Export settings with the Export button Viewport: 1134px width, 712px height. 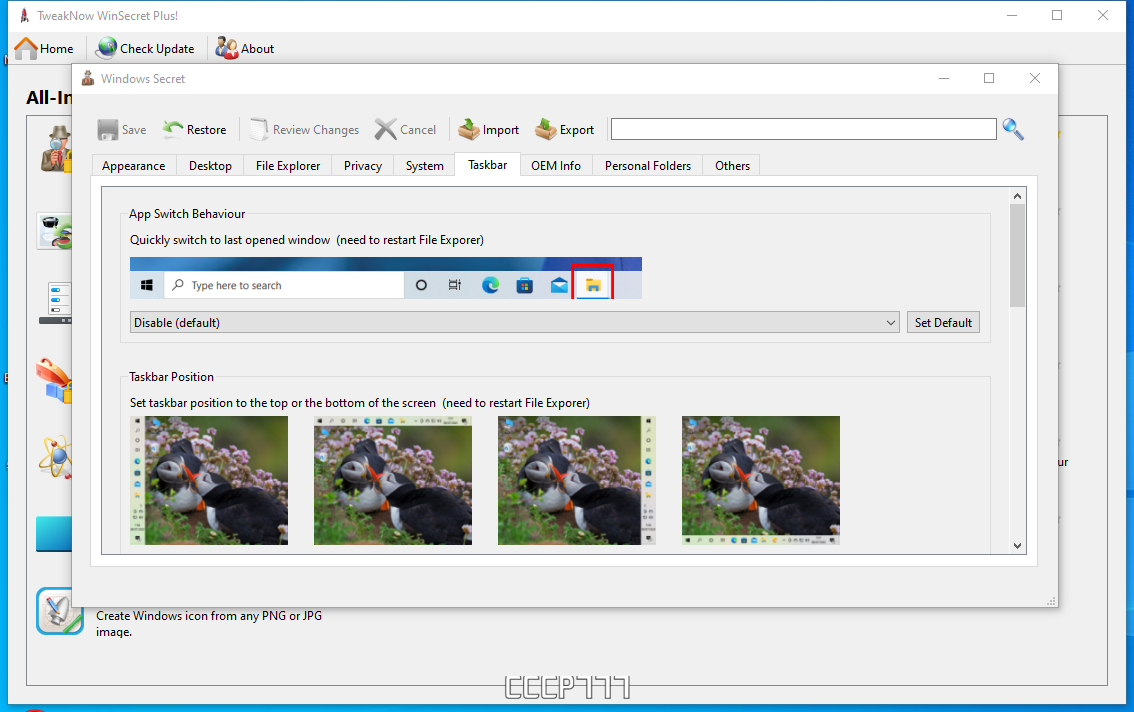(x=564, y=130)
